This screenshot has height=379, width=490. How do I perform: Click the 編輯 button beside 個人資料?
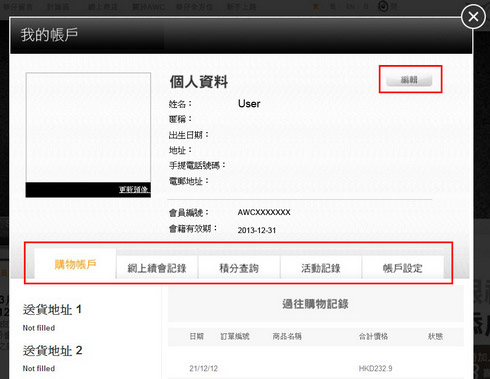(409, 80)
